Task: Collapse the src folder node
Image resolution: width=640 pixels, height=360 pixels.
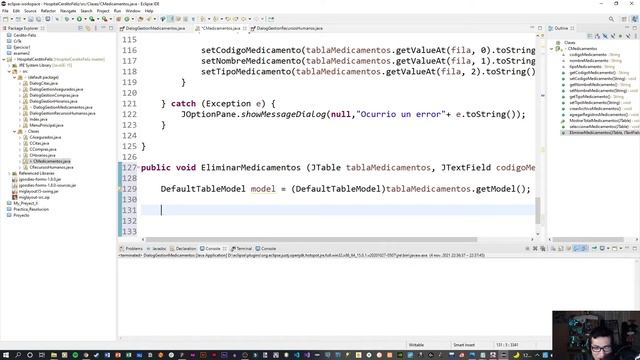Action: coord(9,71)
